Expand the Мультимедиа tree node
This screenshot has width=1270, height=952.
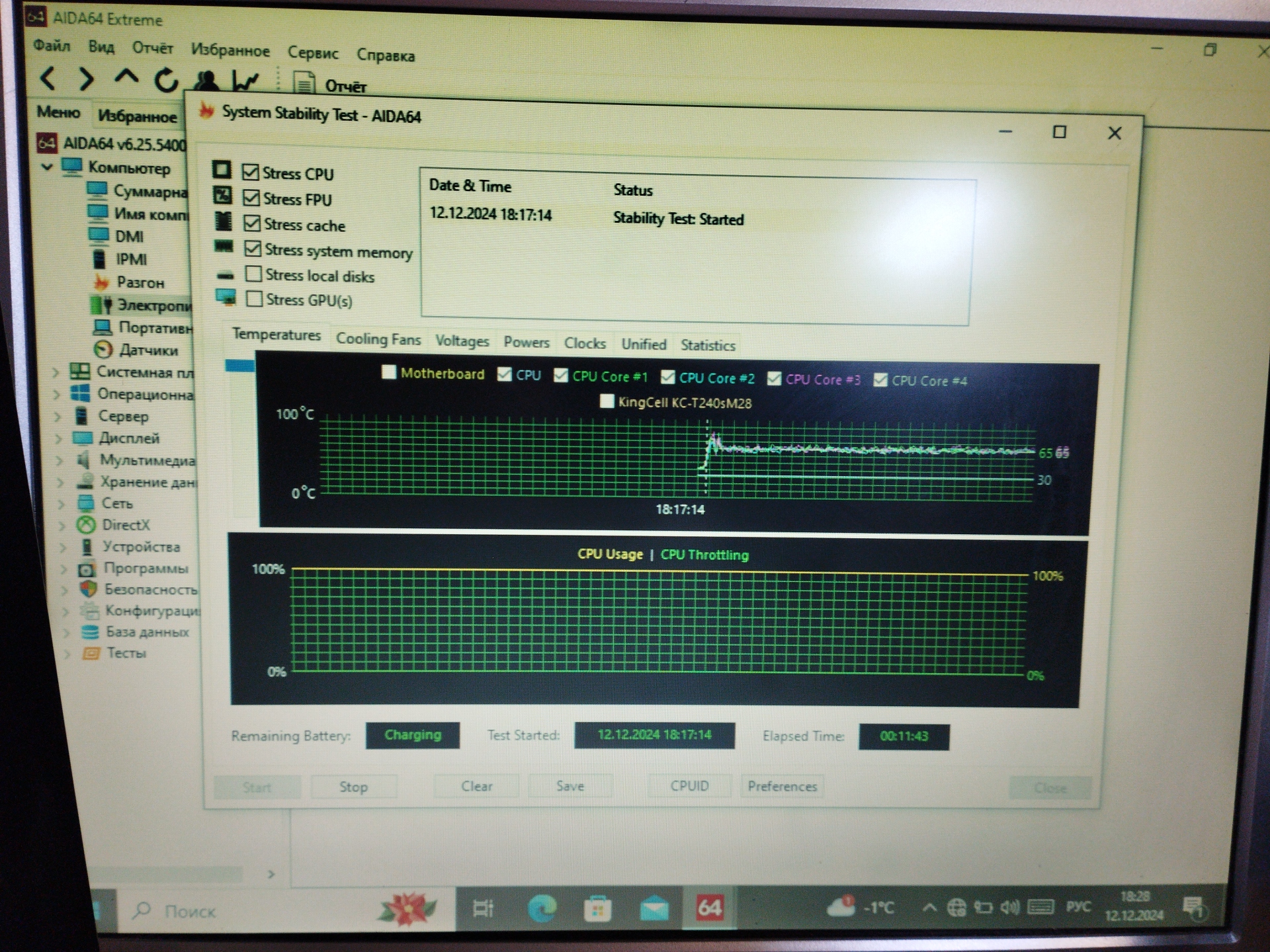60,460
